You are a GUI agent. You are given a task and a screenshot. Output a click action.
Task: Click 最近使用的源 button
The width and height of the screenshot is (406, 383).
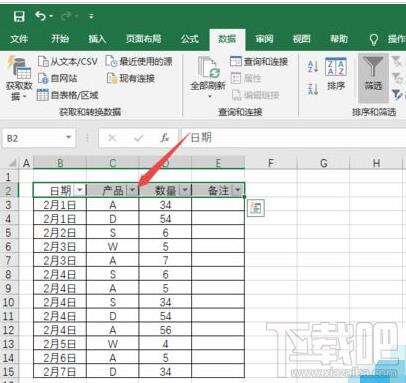pos(139,61)
